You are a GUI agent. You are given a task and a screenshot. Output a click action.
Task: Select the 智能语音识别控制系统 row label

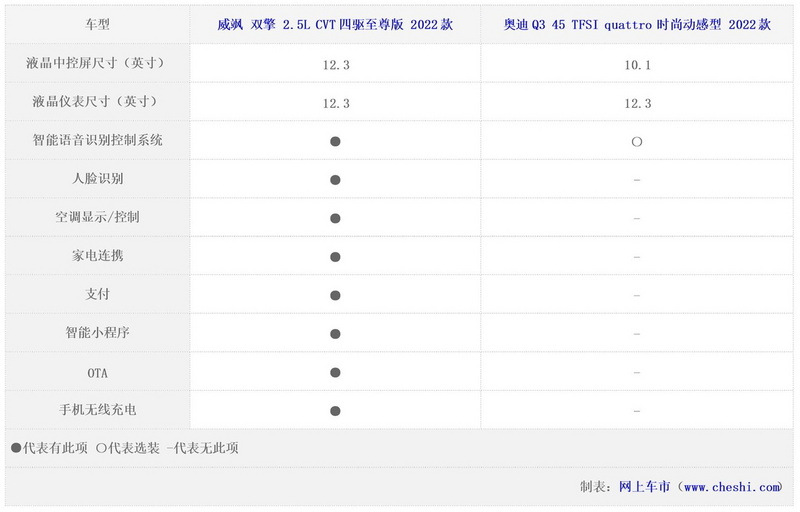click(x=97, y=140)
